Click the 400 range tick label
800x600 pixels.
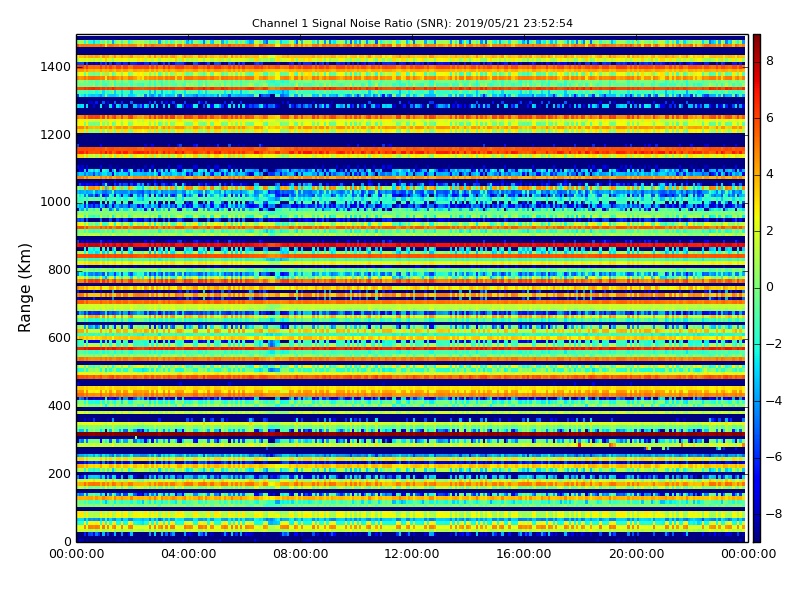pyautogui.click(x=59, y=406)
